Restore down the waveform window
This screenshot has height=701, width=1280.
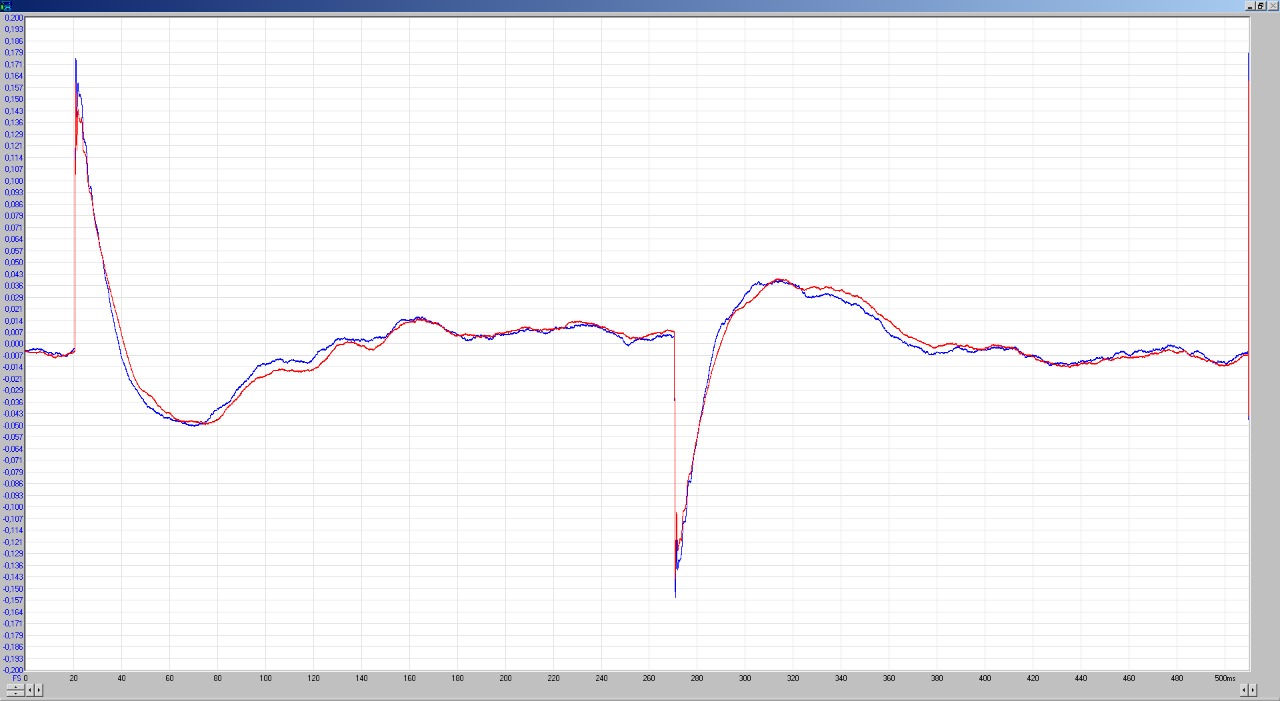[x=1261, y=6]
